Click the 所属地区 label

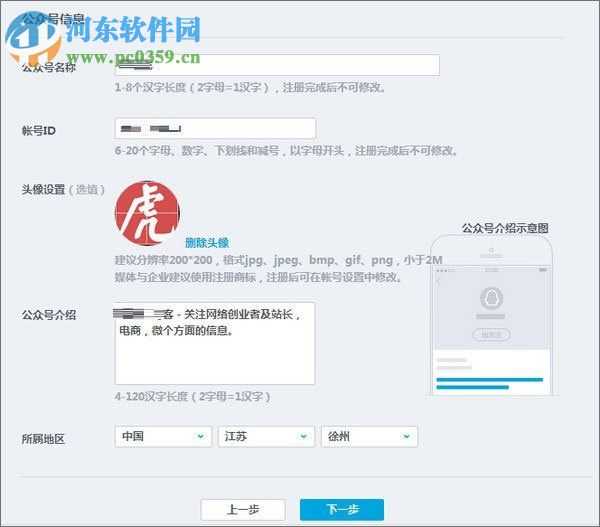click(43, 439)
